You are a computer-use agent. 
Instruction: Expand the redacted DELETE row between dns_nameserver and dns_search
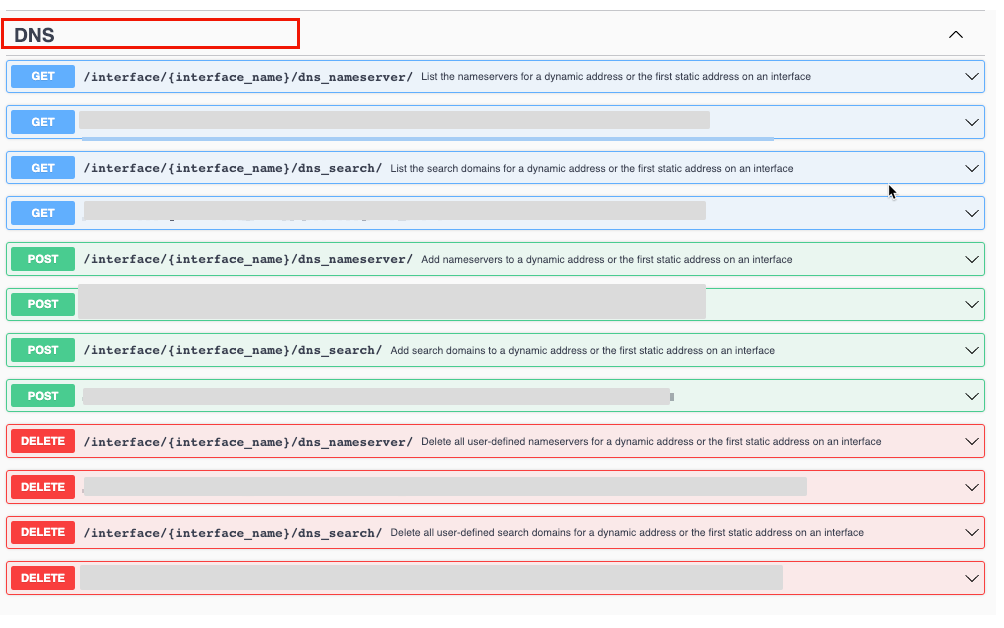point(971,487)
